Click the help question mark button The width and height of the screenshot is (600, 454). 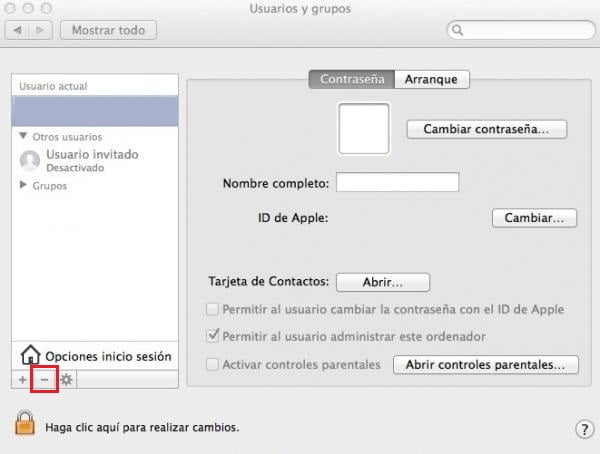(x=585, y=429)
